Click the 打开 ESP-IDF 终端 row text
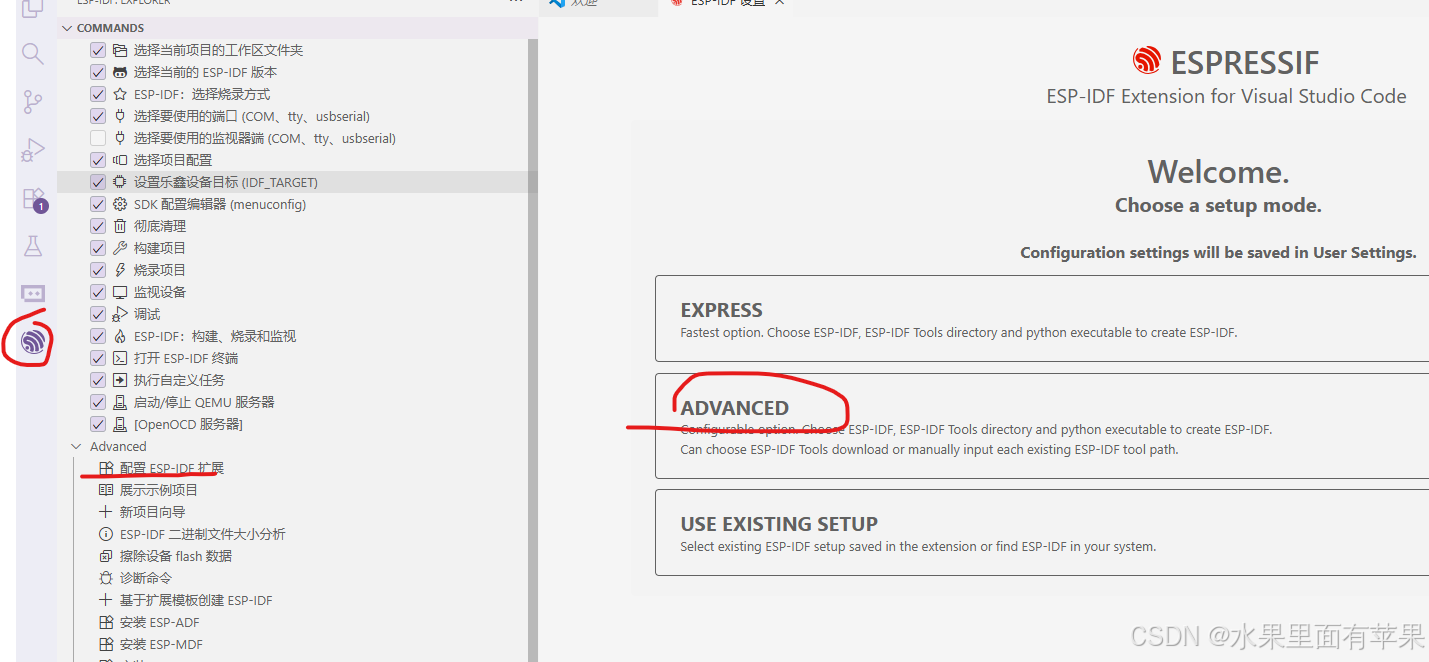Screen dimensions: 1429x662 click(x=186, y=358)
